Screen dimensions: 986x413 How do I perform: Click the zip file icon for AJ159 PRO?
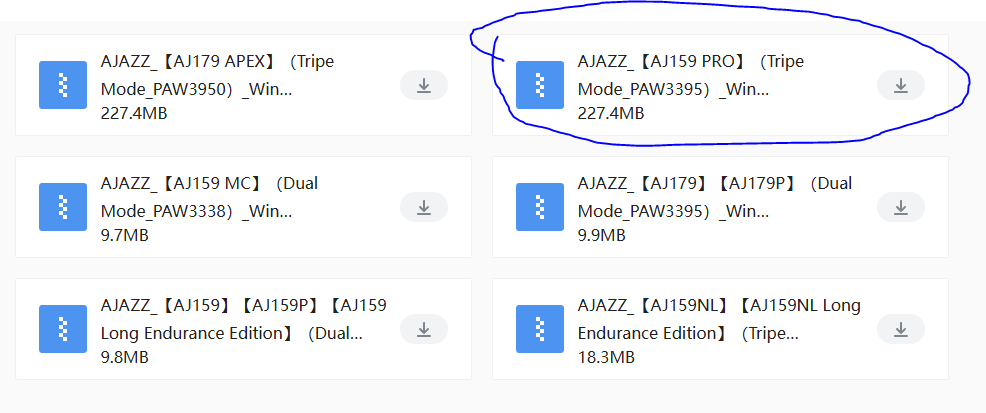click(540, 86)
